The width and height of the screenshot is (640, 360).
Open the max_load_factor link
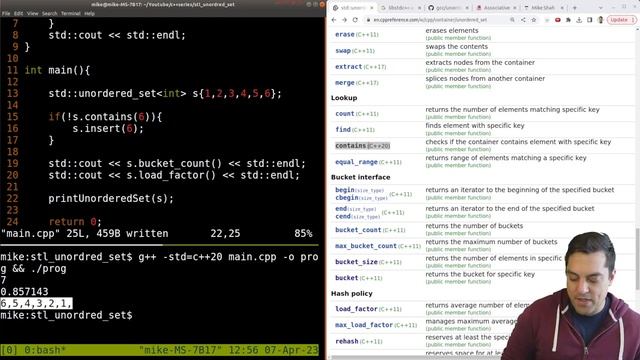pos(364,325)
